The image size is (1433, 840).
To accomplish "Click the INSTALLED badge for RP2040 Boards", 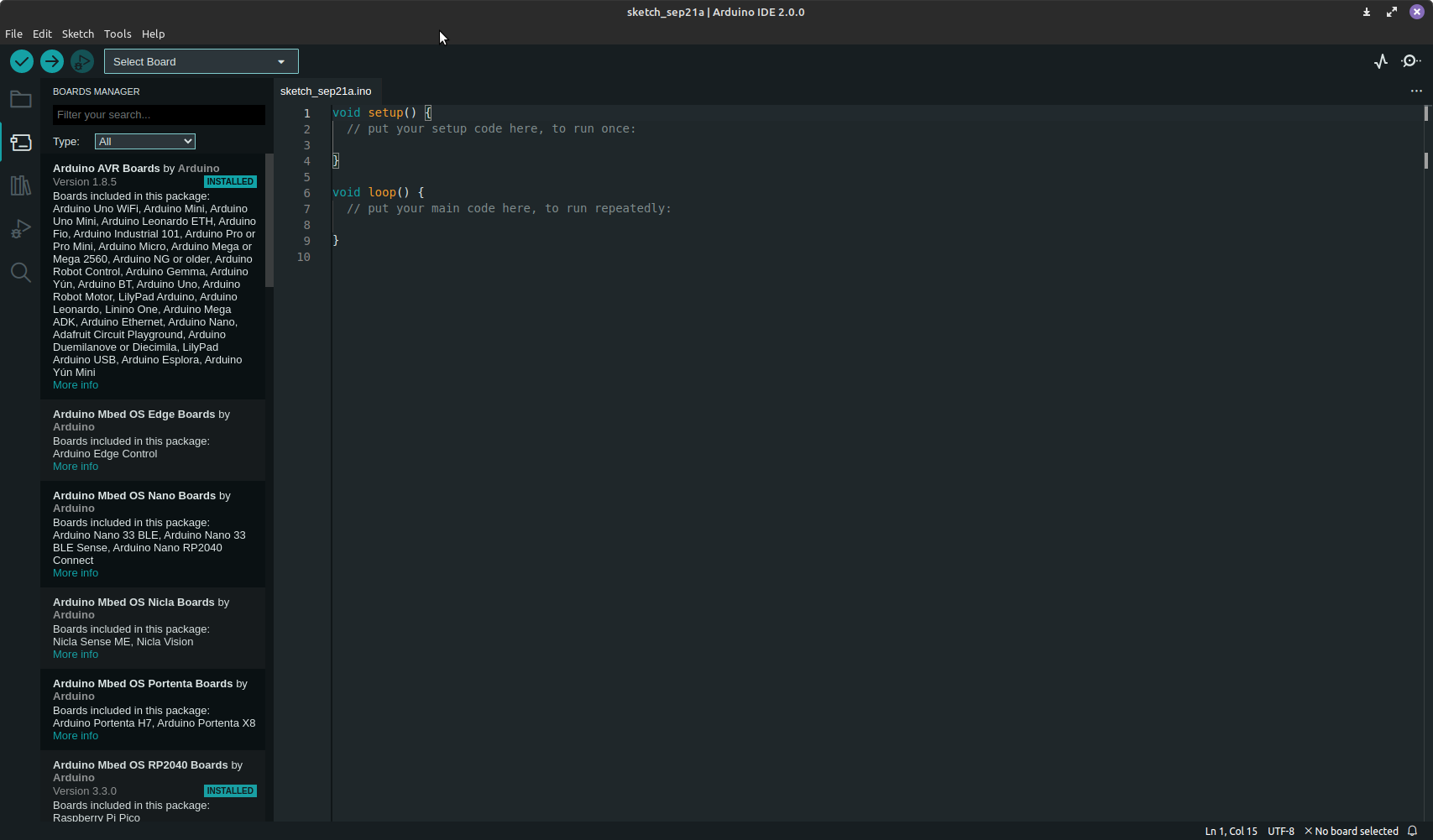I will [230, 790].
